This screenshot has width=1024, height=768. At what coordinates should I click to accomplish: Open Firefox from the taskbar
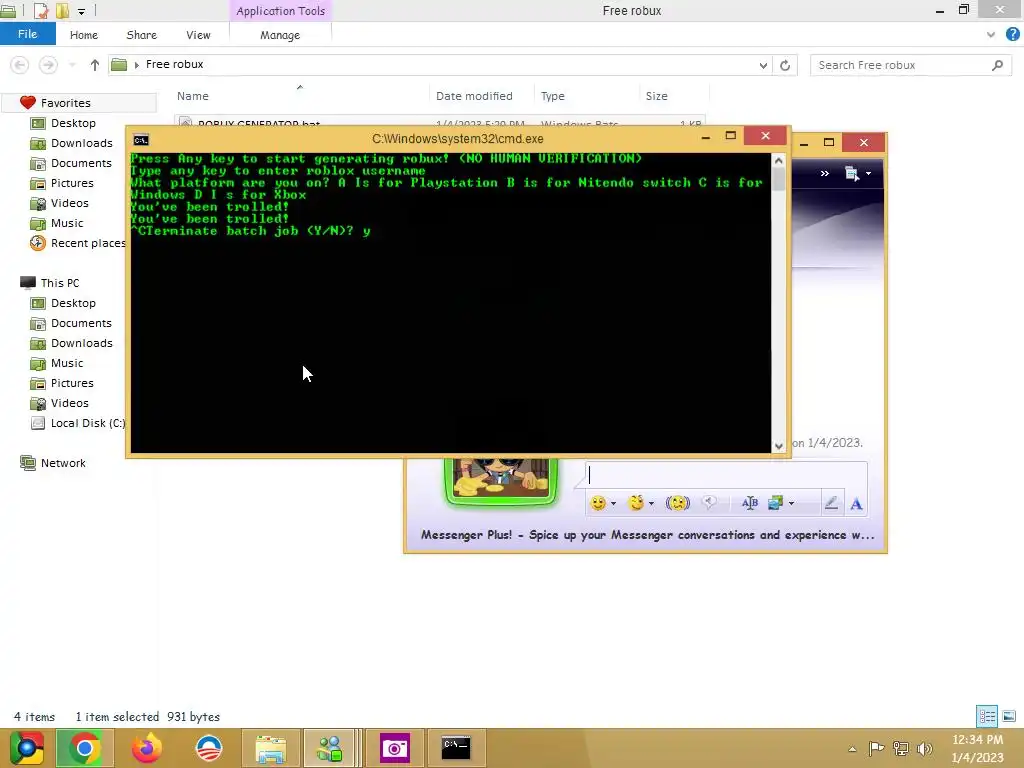click(146, 748)
